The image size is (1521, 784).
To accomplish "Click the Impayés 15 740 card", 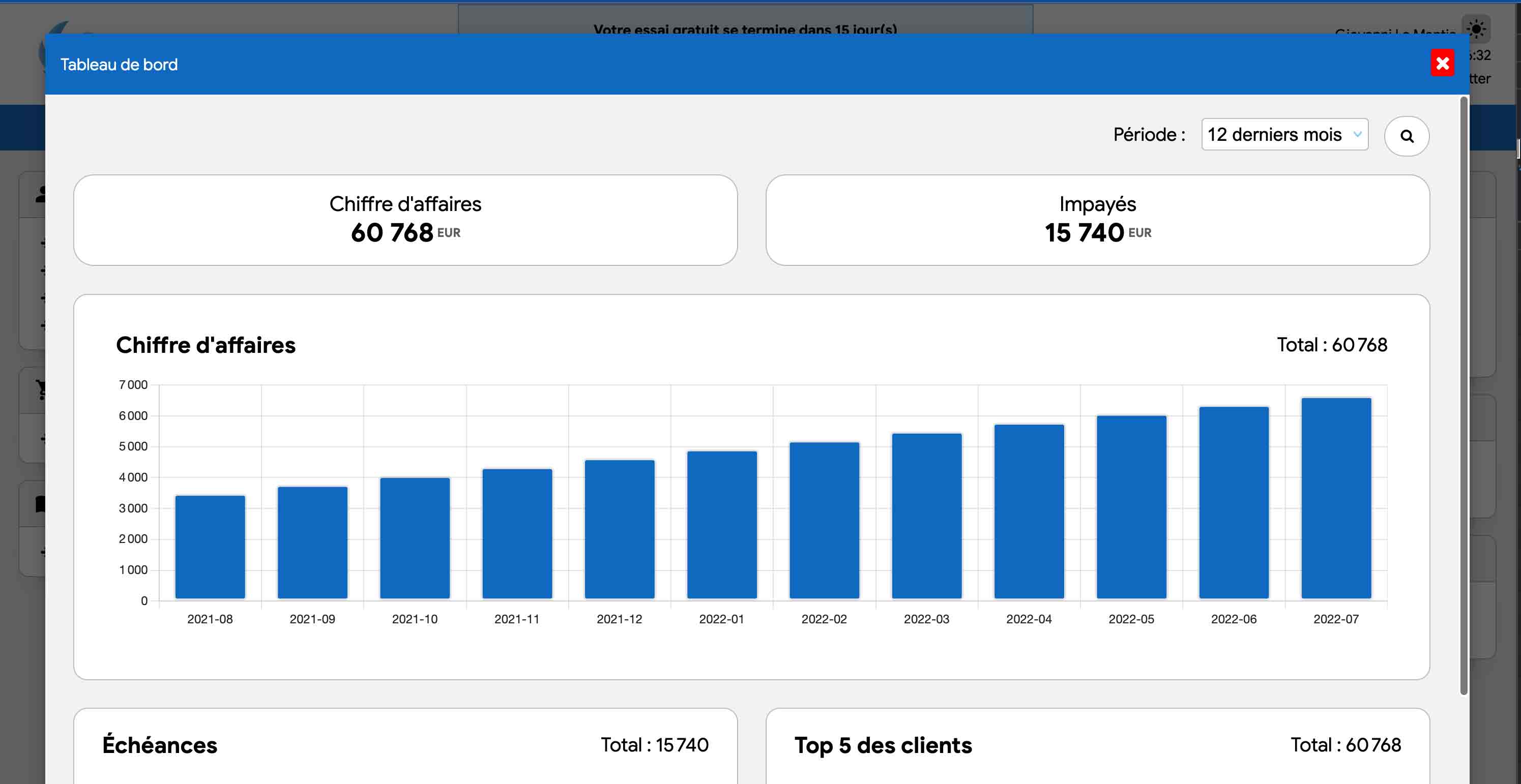I will 1097,220.
